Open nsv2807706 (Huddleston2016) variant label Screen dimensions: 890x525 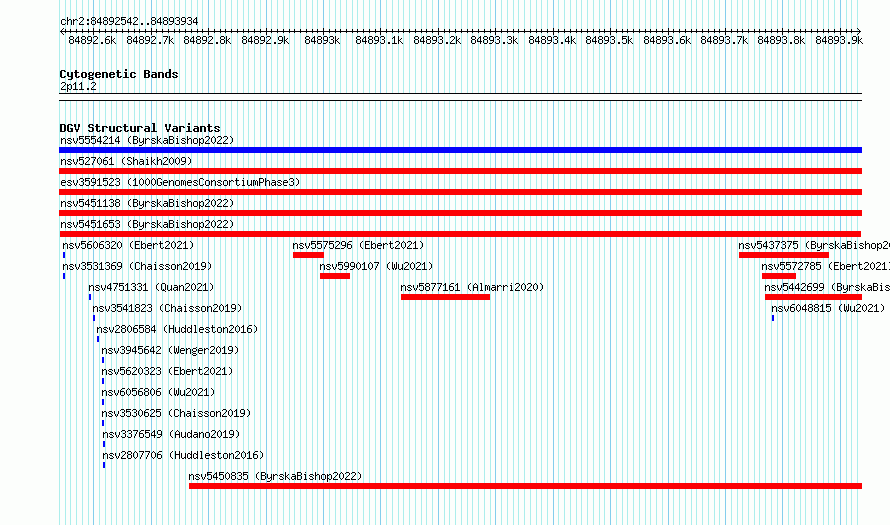tap(183, 455)
